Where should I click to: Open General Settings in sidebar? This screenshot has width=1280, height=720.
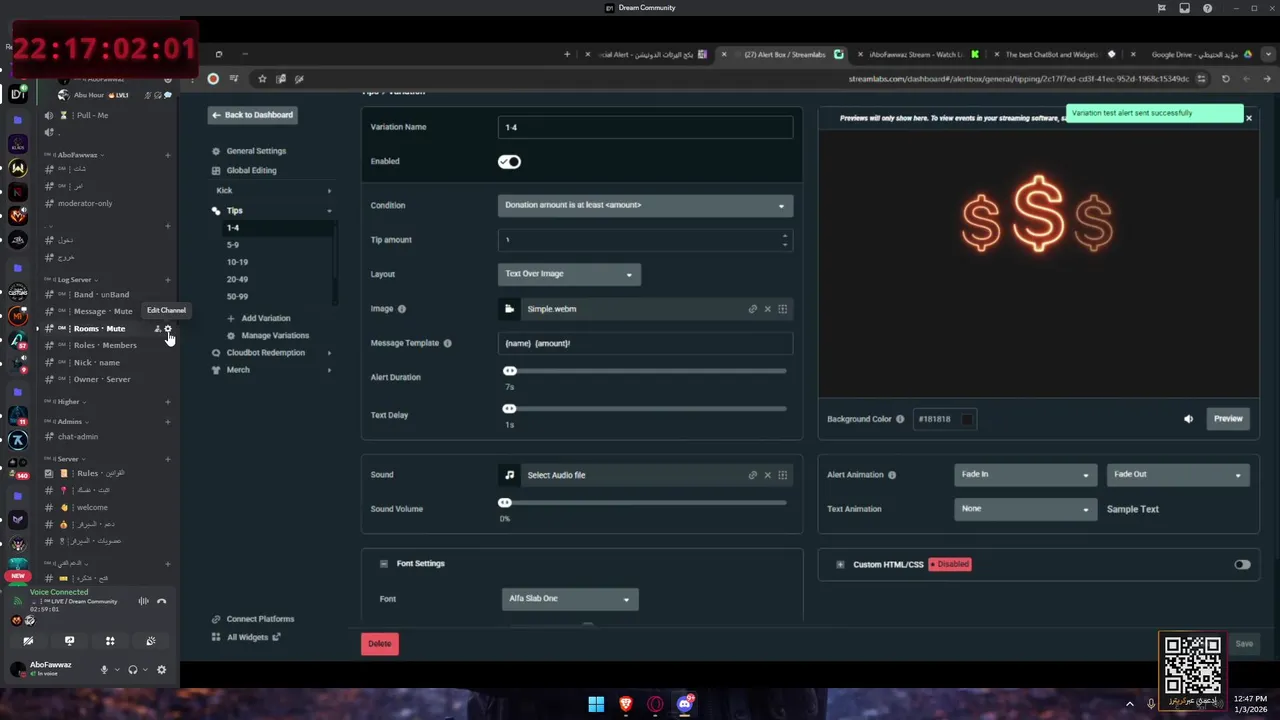pos(256,151)
